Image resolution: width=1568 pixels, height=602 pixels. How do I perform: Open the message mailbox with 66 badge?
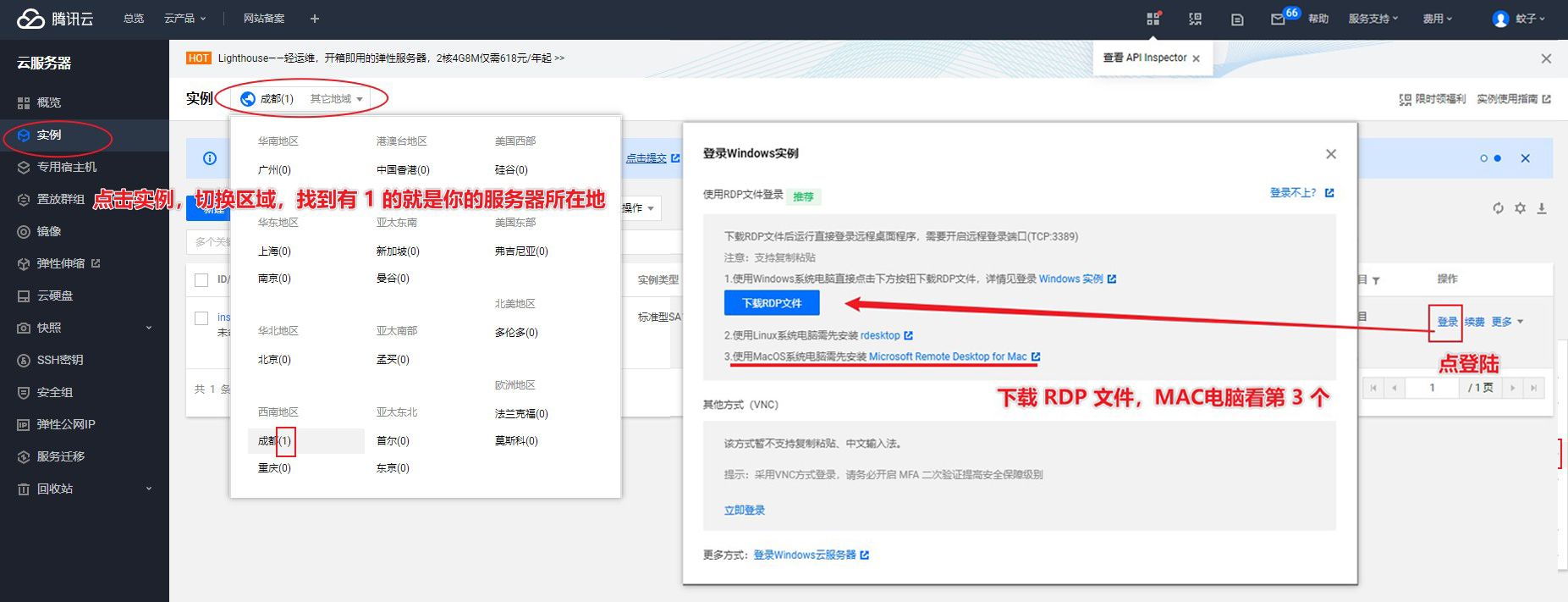1278,19
